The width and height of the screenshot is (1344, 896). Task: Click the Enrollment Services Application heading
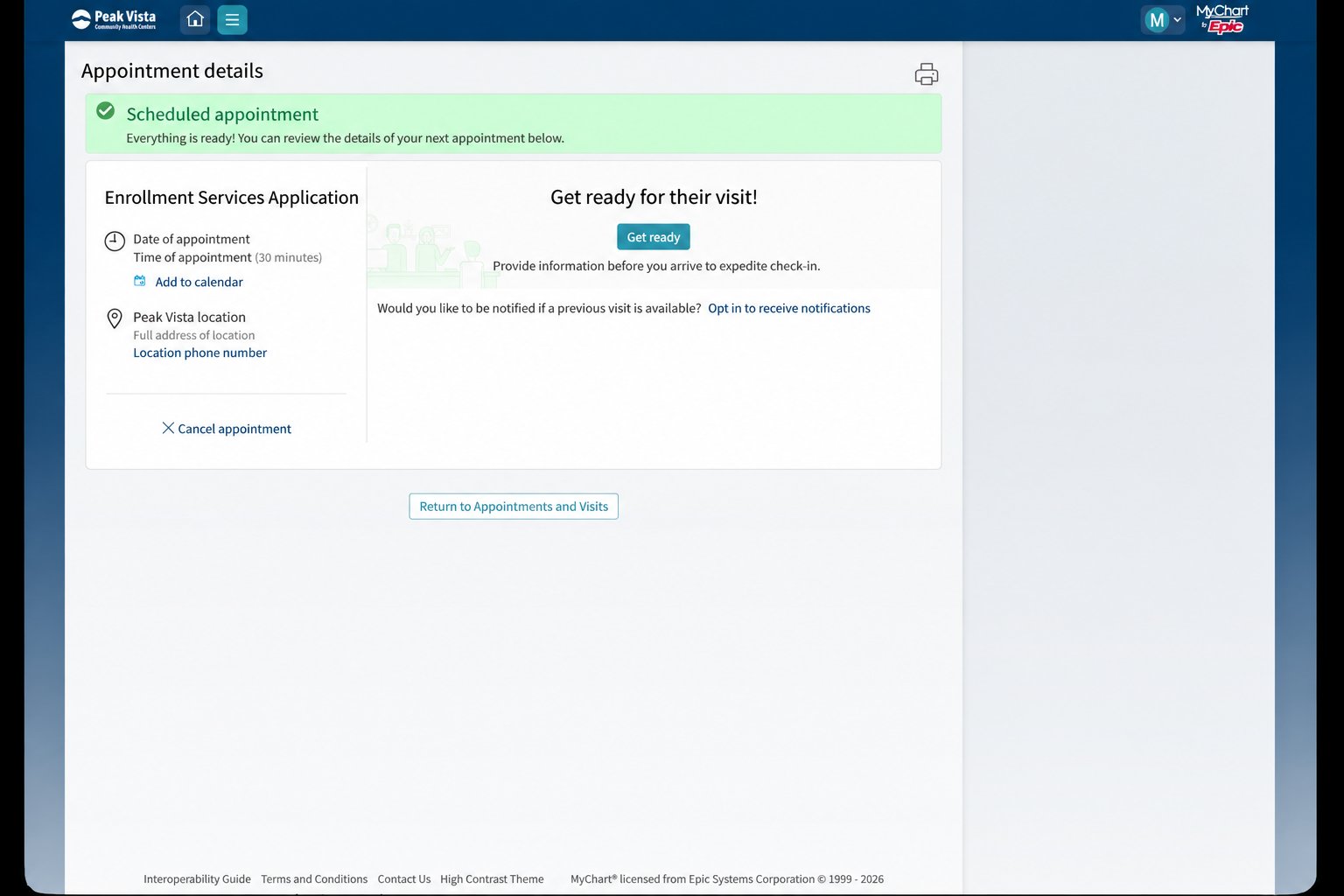(232, 198)
